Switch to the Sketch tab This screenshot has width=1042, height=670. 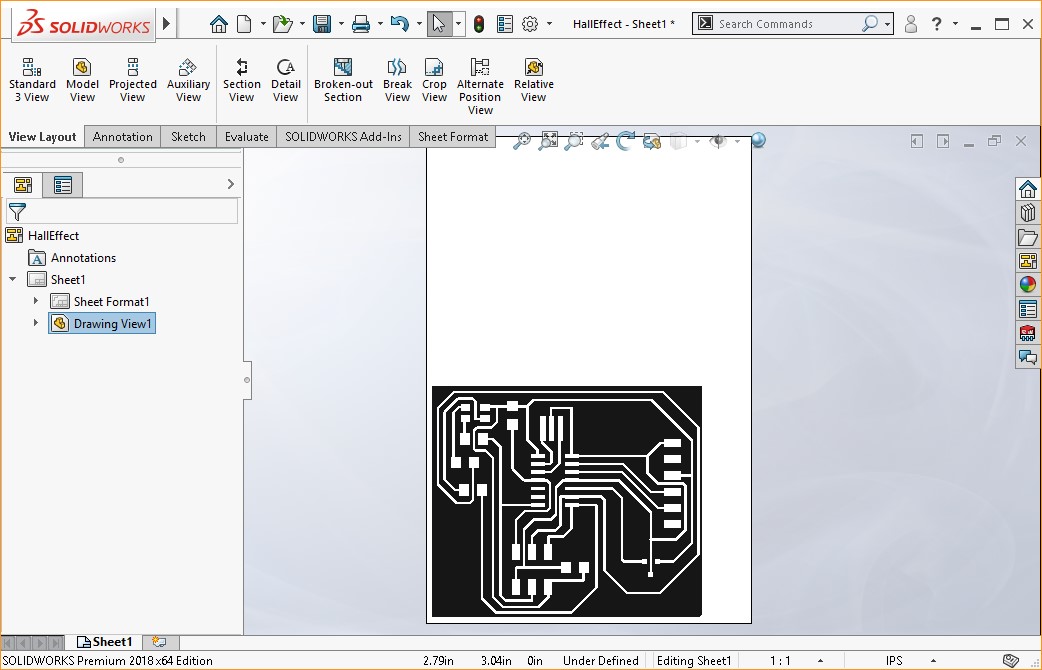(x=189, y=137)
